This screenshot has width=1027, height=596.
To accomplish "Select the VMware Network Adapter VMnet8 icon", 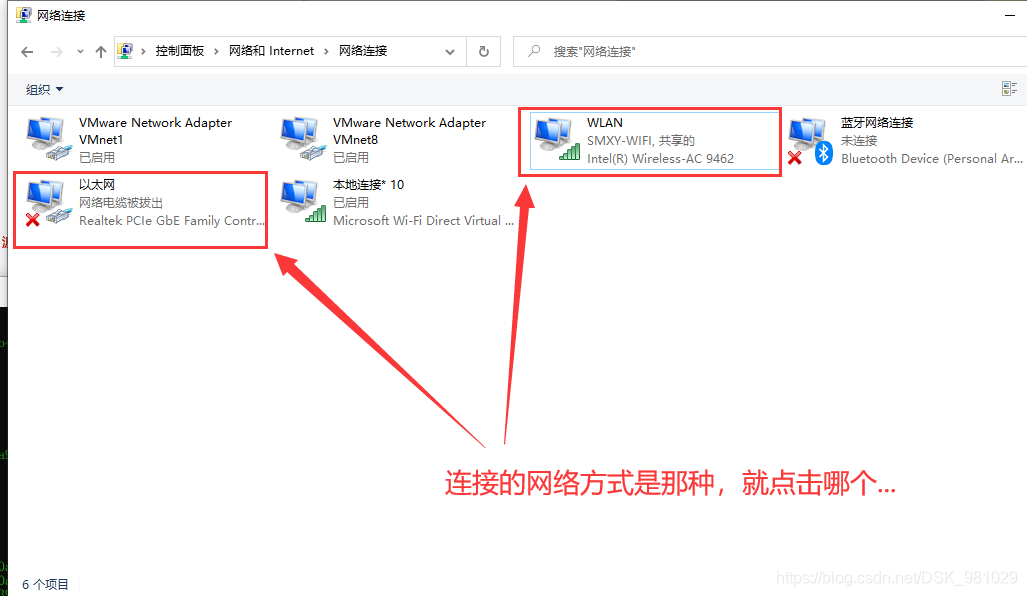I will (x=302, y=139).
